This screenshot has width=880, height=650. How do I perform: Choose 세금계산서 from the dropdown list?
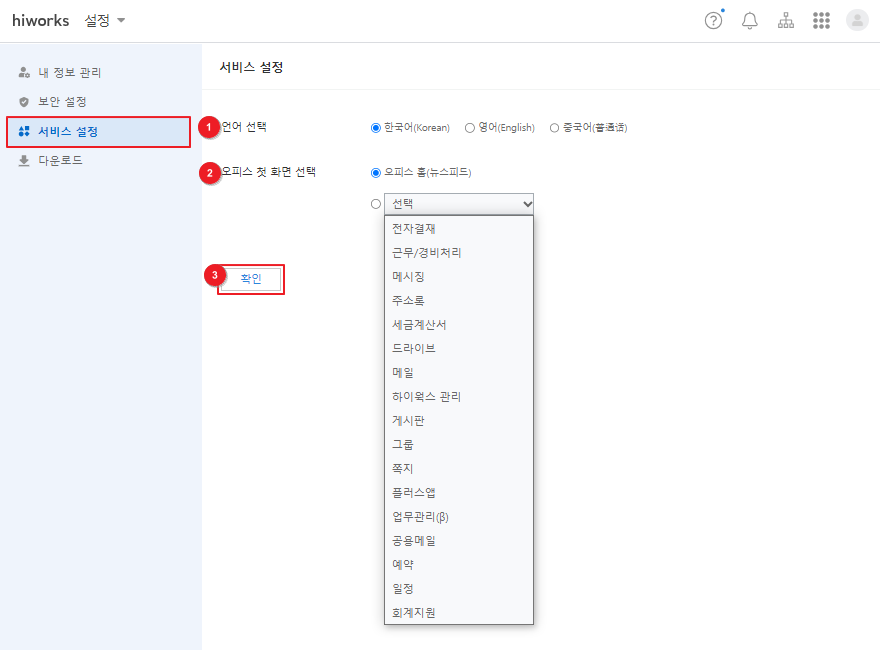459,324
